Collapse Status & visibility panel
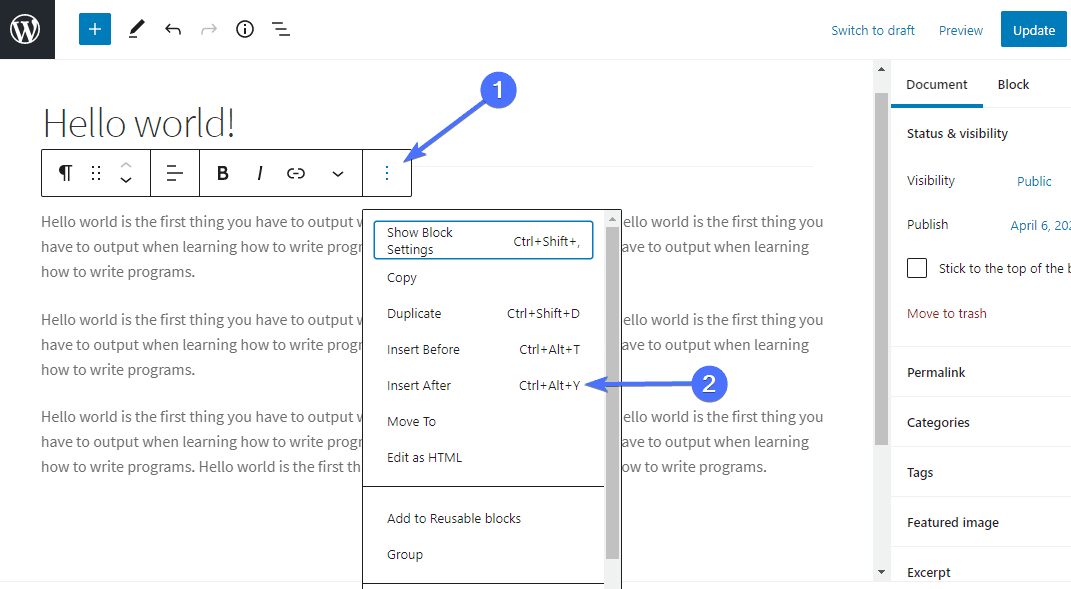This screenshot has width=1071, height=589. (x=981, y=133)
